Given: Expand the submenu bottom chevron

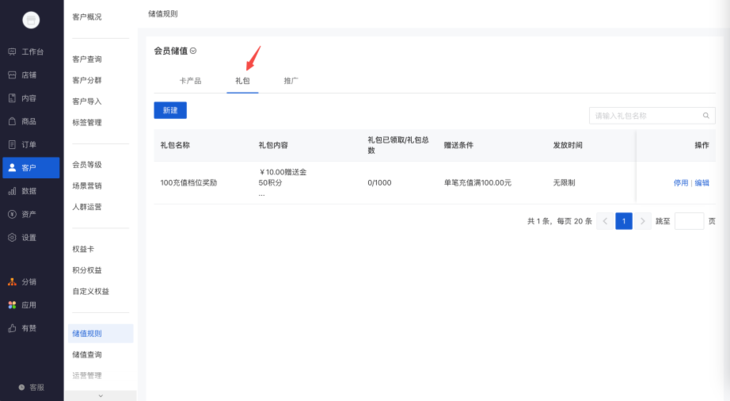Looking at the screenshot, I should click(98, 395).
